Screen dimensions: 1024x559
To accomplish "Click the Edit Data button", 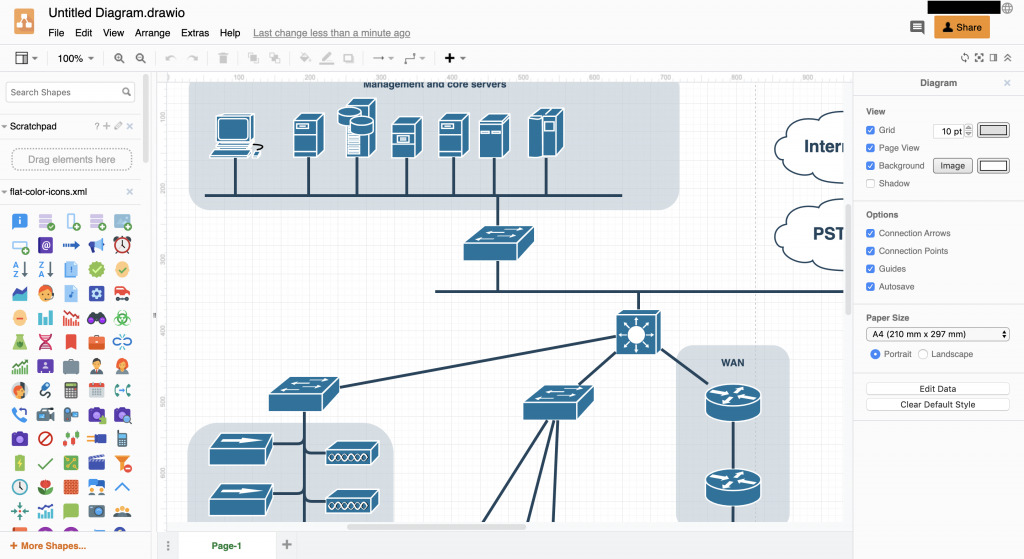I will coord(937,389).
